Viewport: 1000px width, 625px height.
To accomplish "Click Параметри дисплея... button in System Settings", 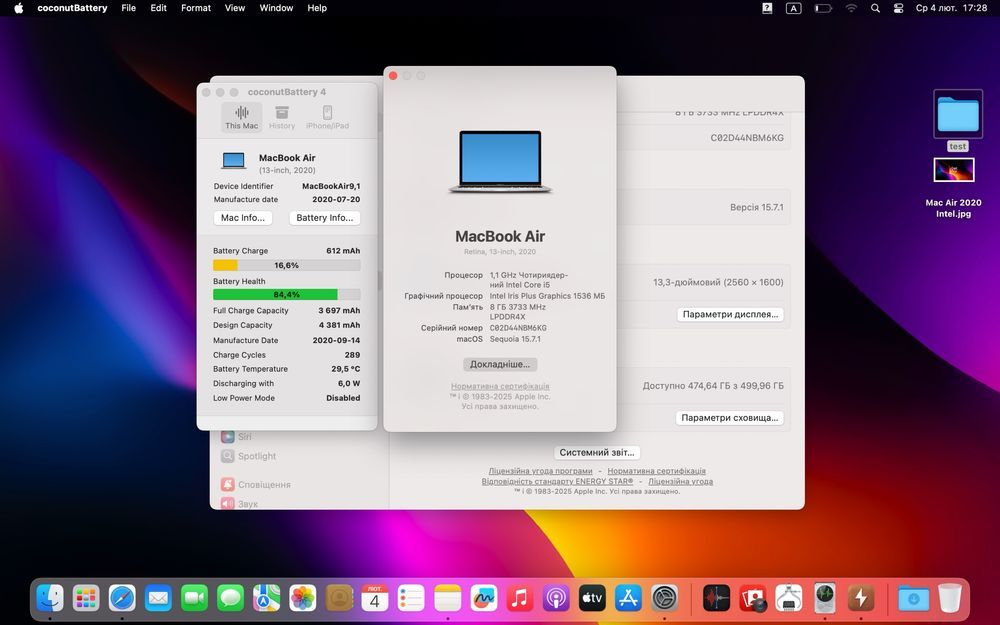I will (730, 314).
